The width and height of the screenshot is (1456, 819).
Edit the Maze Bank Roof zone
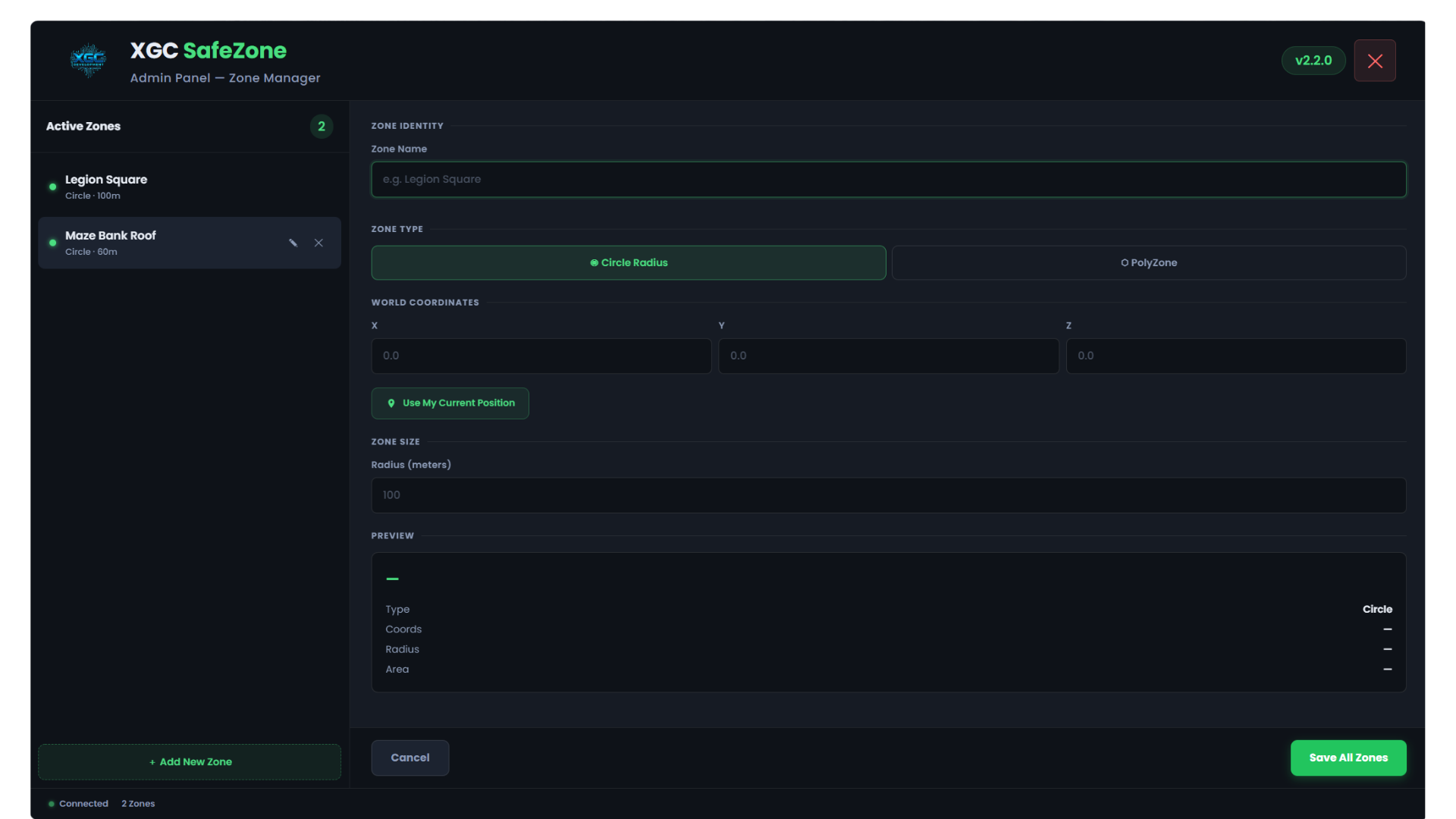293,243
